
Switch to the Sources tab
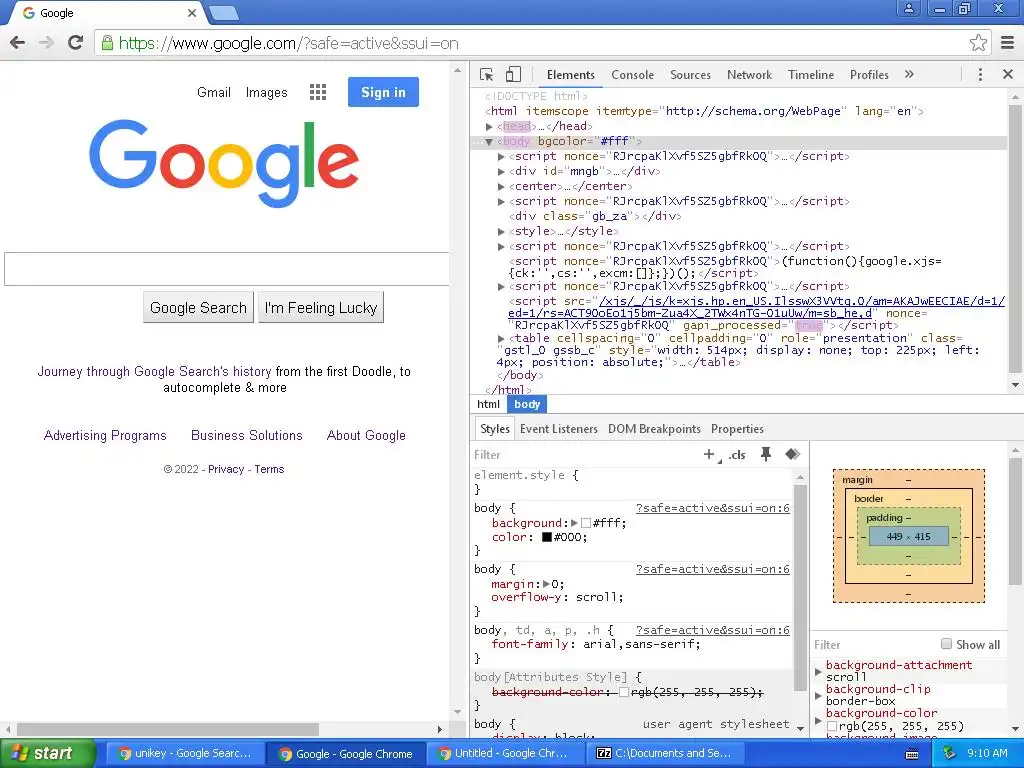(690, 74)
